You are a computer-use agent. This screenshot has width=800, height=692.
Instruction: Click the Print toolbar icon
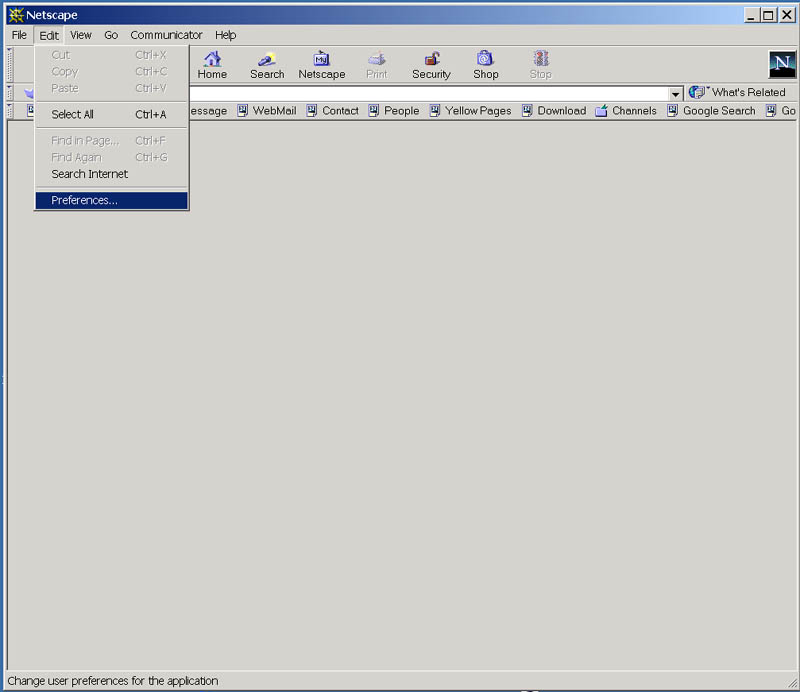(x=377, y=59)
